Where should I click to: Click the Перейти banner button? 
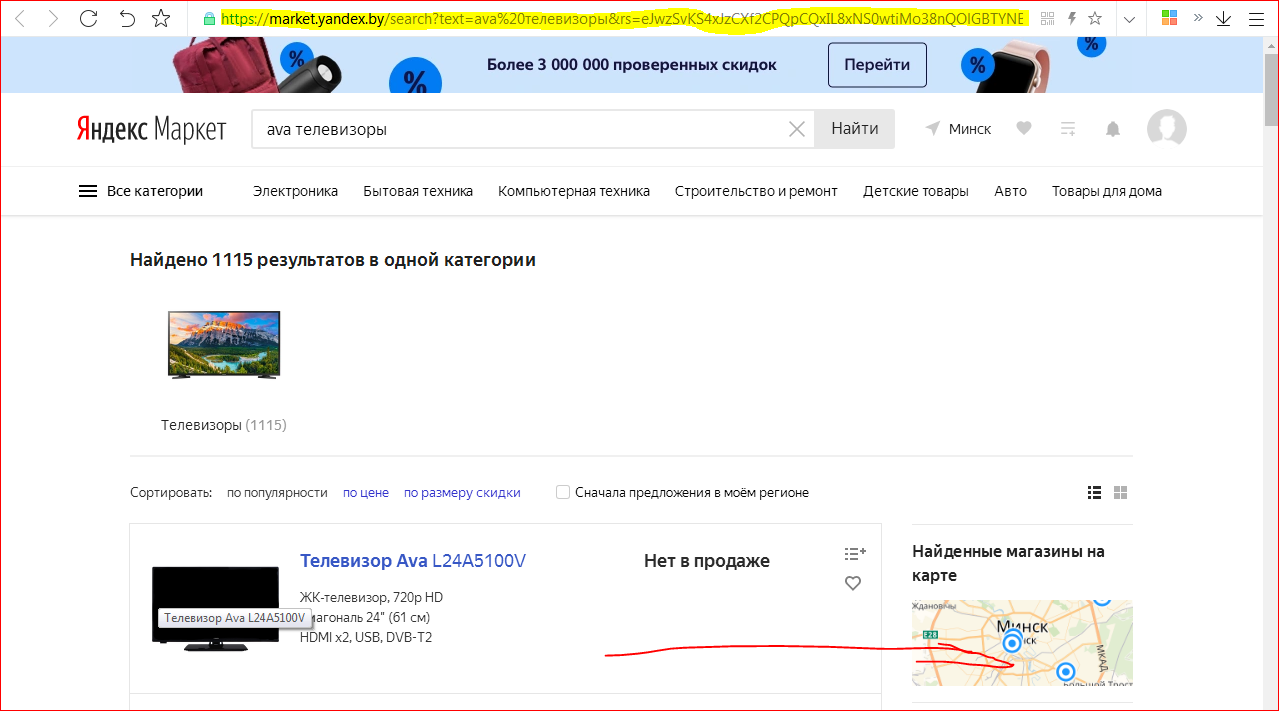877,65
